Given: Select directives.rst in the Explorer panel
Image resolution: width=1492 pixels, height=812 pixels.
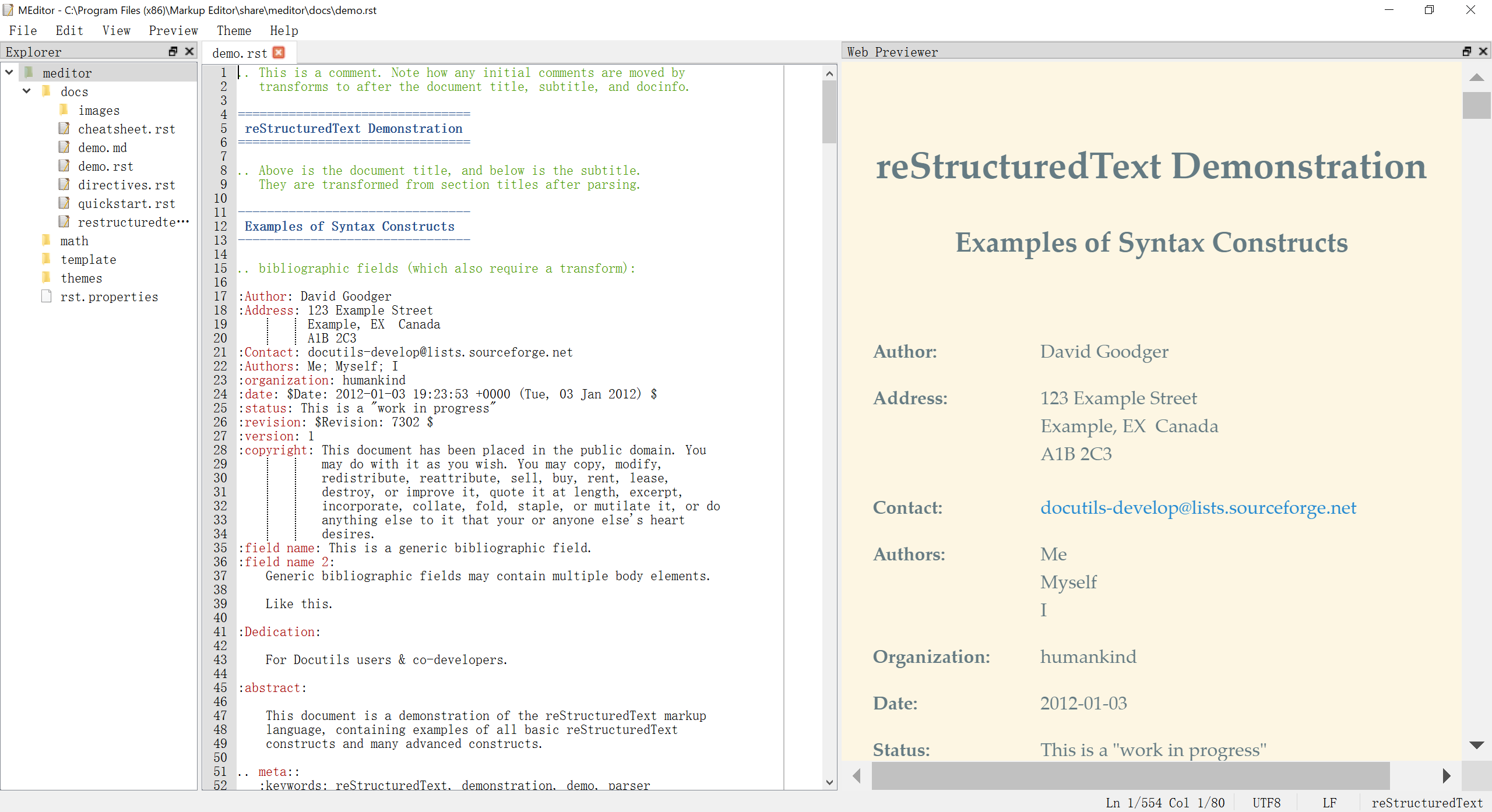Looking at the screenshot, I should click(x=126, y=184).
